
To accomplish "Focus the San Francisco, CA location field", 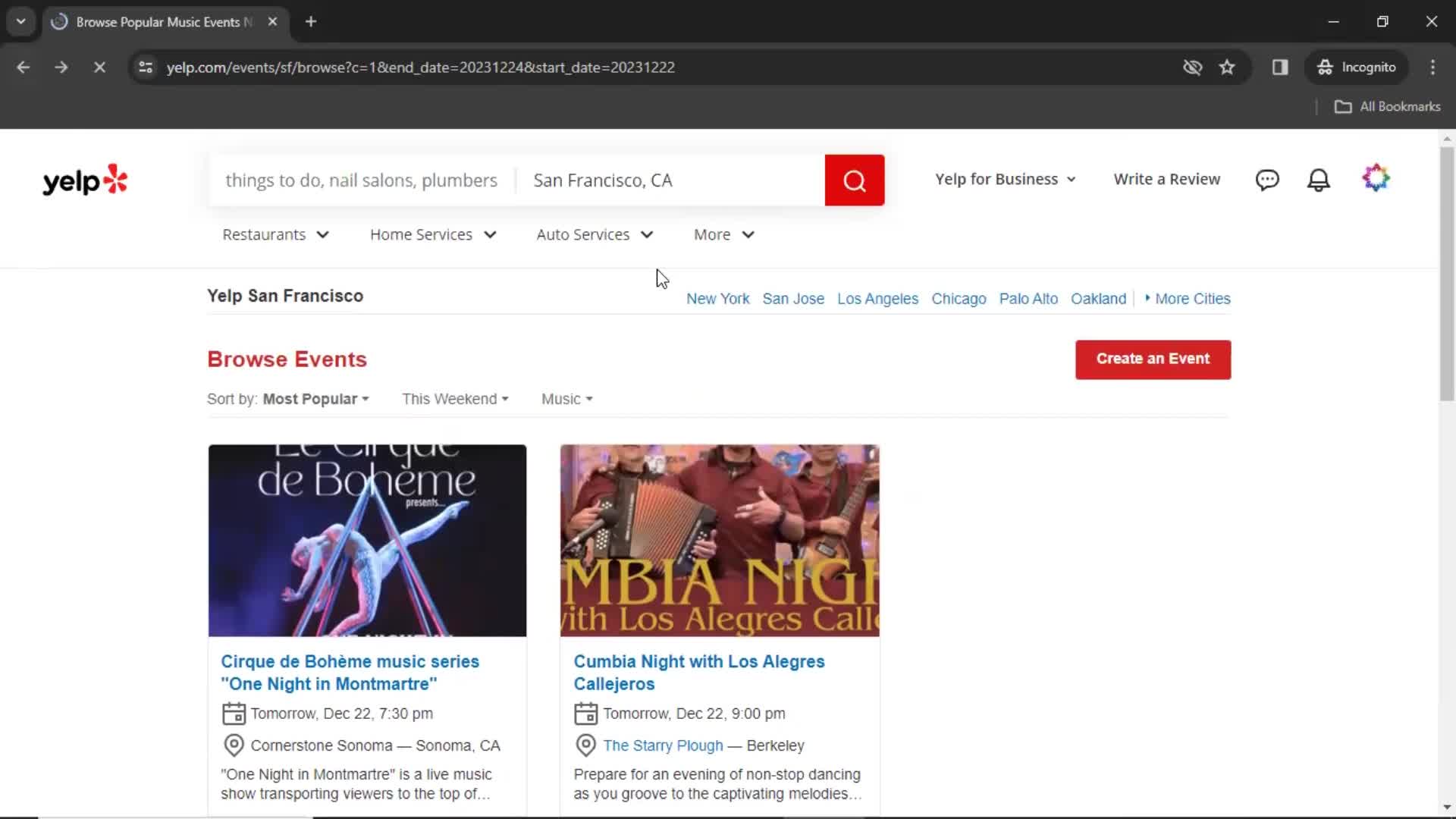I will [670, 180].
